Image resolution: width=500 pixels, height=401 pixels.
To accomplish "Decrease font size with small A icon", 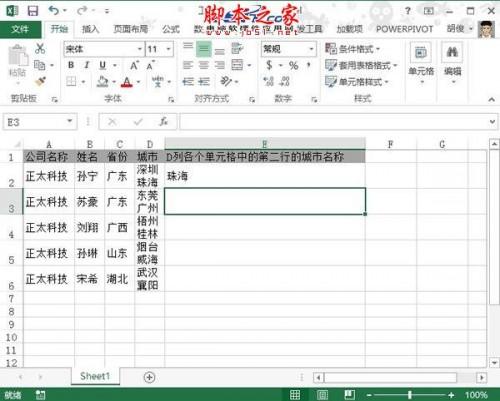I will tap(150, 65).
